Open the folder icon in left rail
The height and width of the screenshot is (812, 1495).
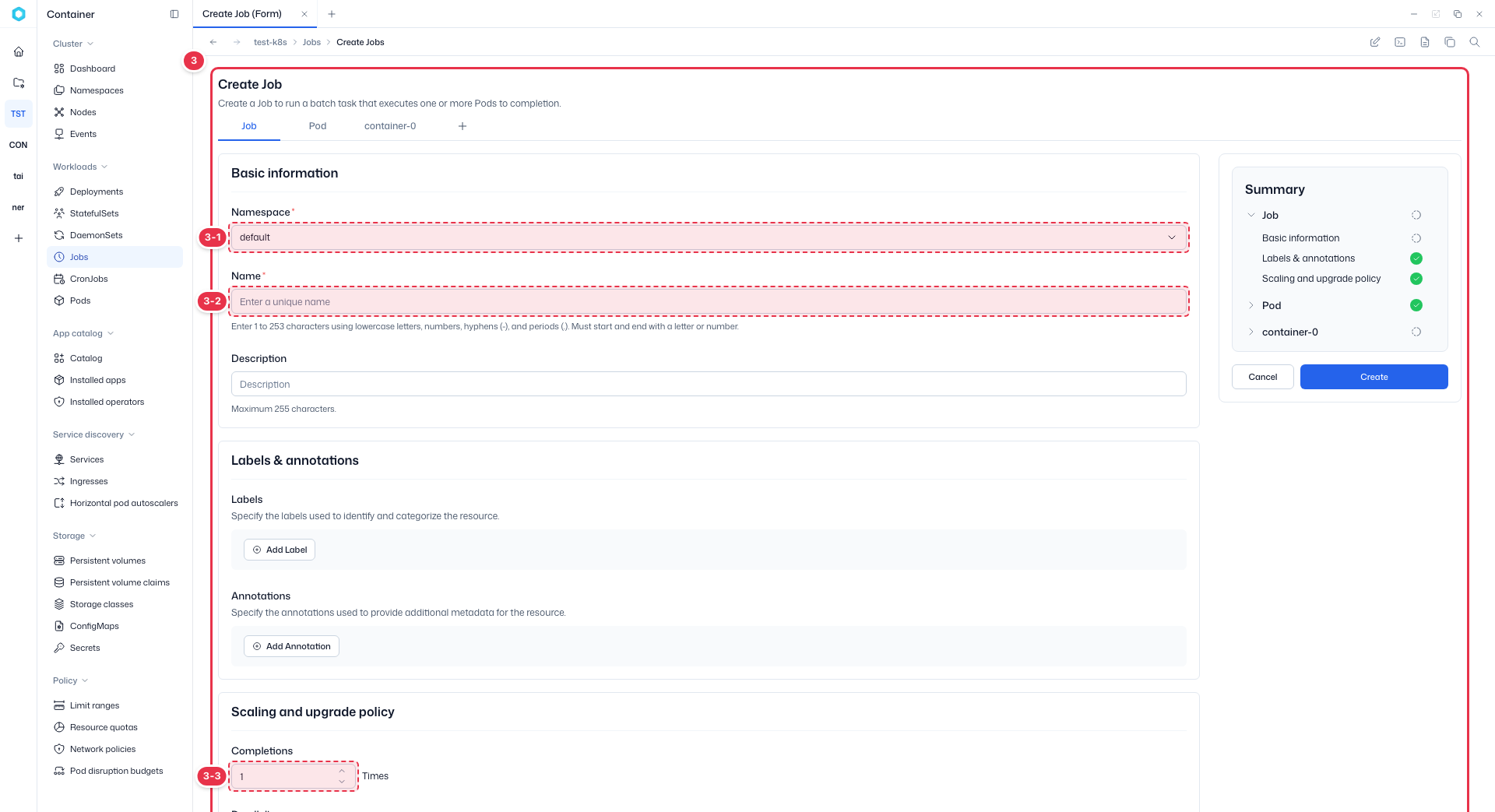pos(19,83)
